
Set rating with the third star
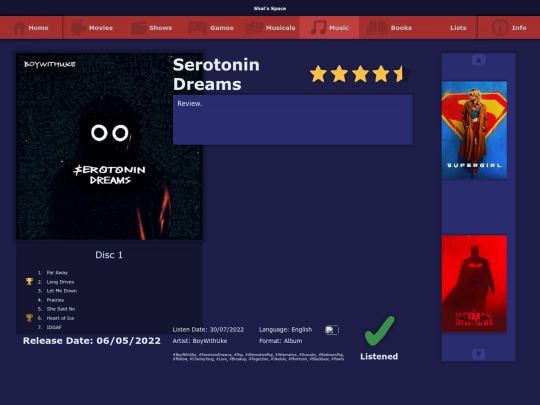point(360,74)
